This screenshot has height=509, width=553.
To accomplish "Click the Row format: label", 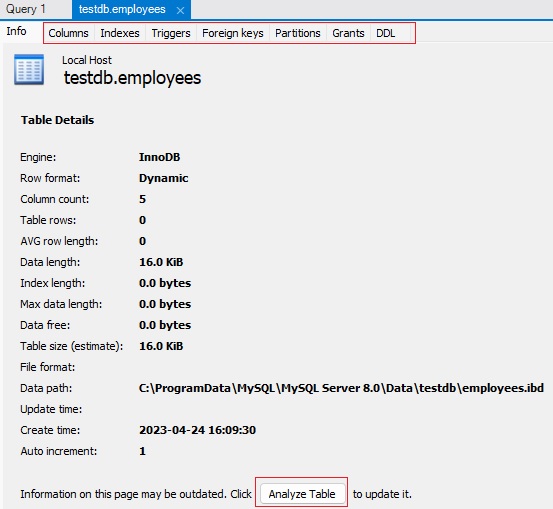I will [50, 178].
